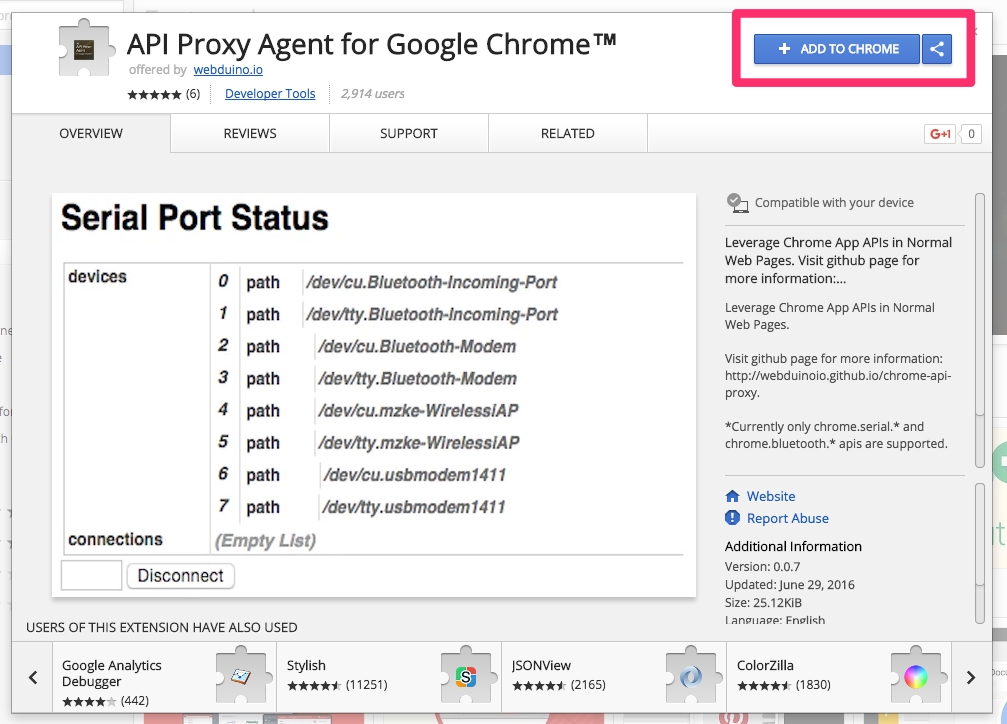Click the Serial Port Status screenshot preview

tap(374, 395)
